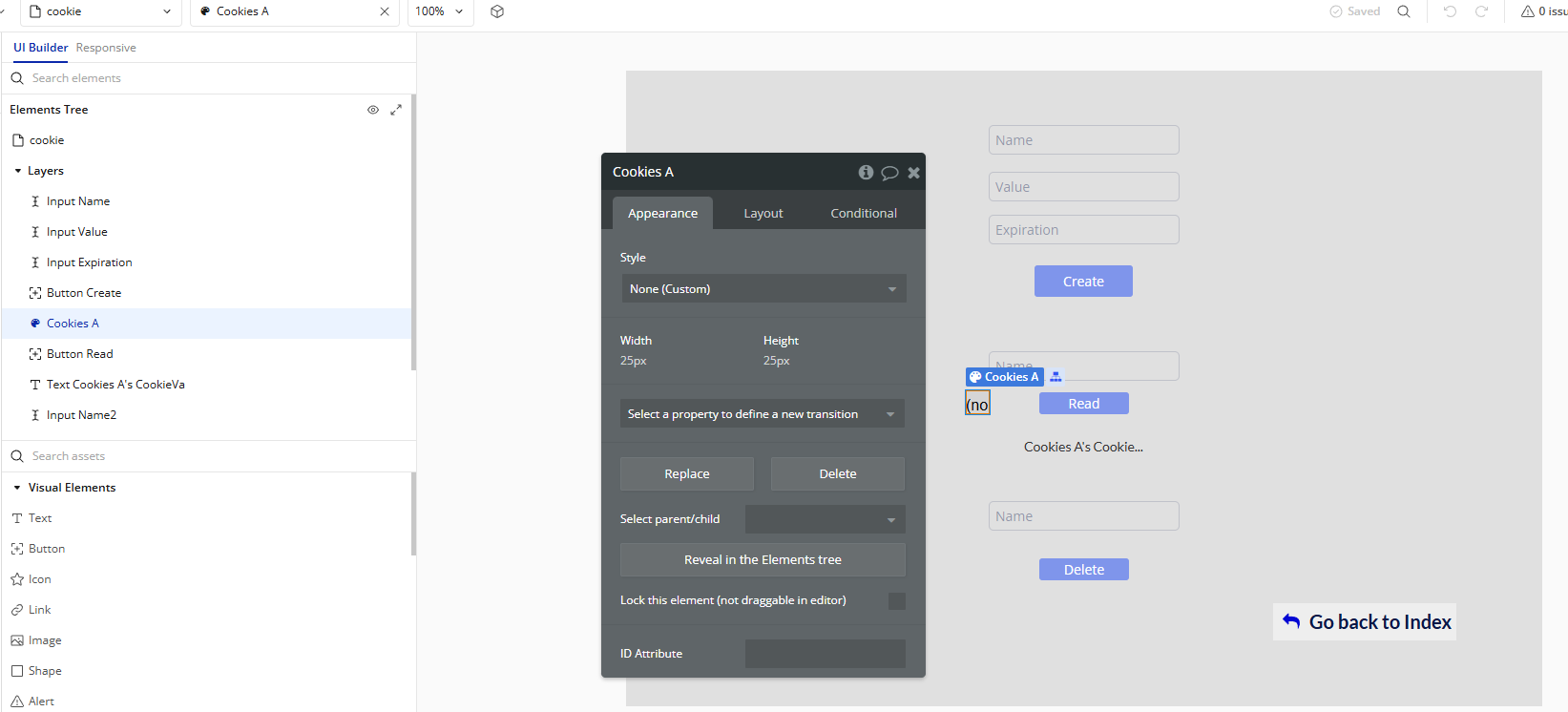Click the ID Attribute input field
The width and height of the screenshot is (1568, 712).
coord(825,654)
